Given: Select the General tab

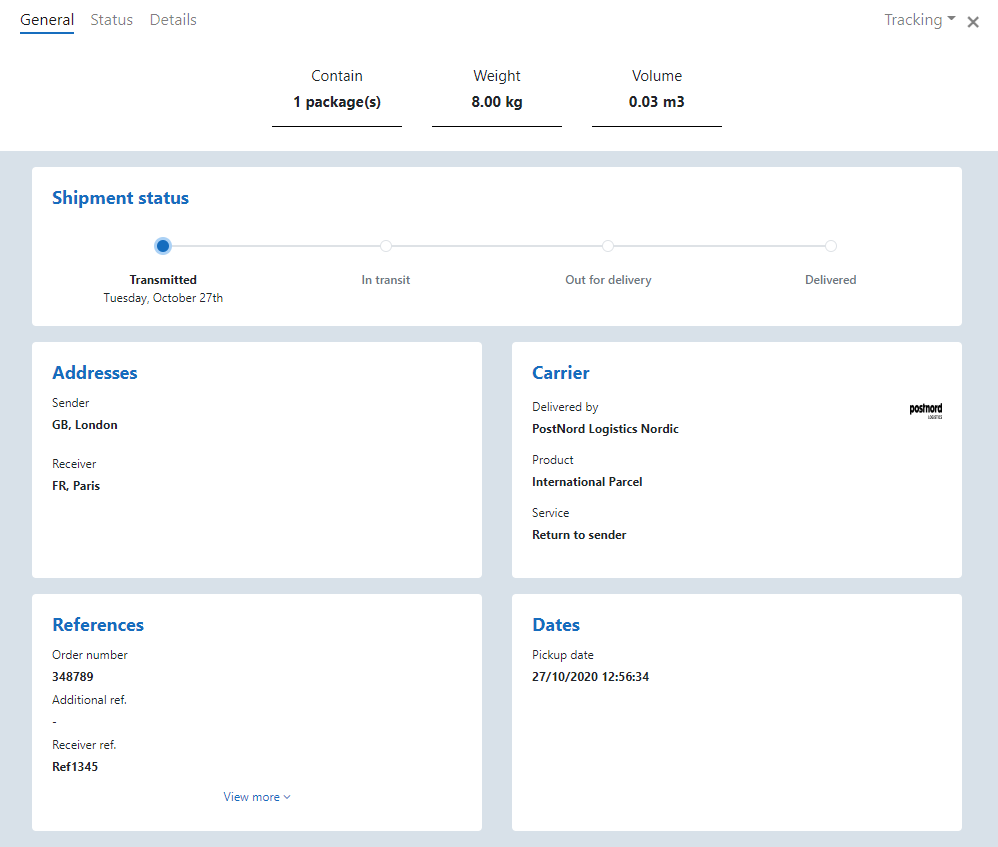Looking at the screenshot, I should (47, 20).
